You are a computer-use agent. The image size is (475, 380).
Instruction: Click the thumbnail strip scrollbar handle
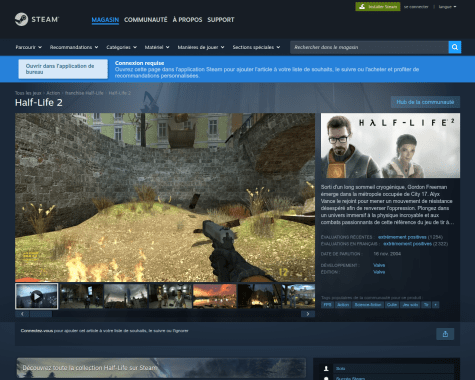point(41,314)
